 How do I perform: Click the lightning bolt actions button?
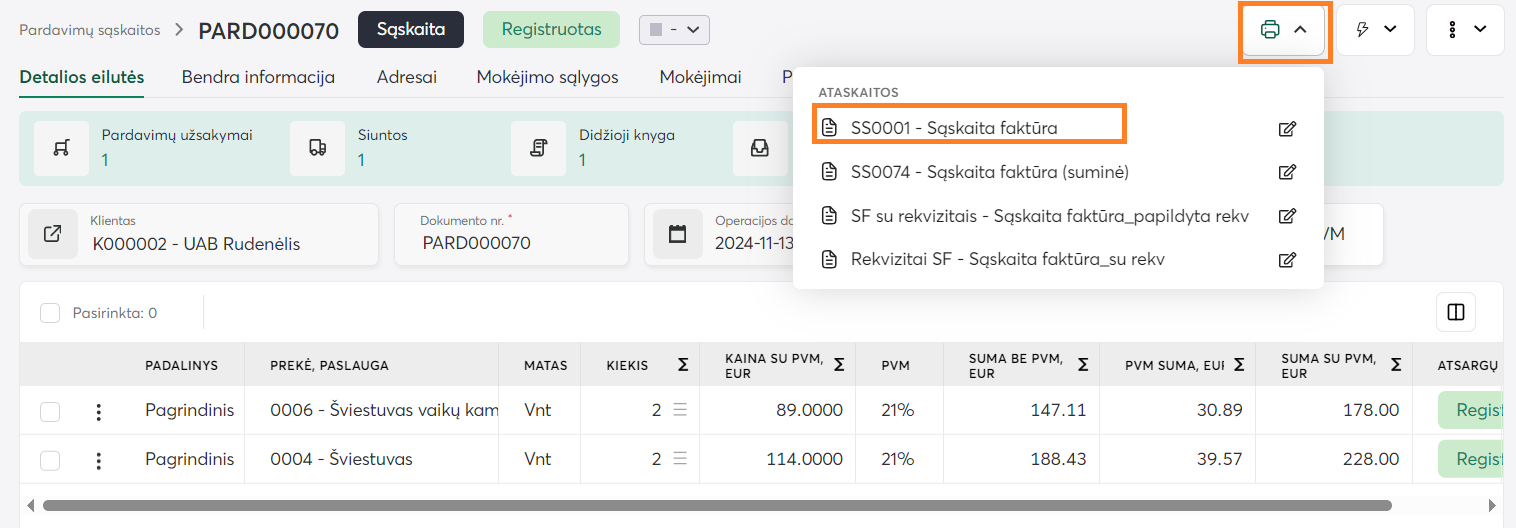pyautogui.click(x=1375, y=30)
